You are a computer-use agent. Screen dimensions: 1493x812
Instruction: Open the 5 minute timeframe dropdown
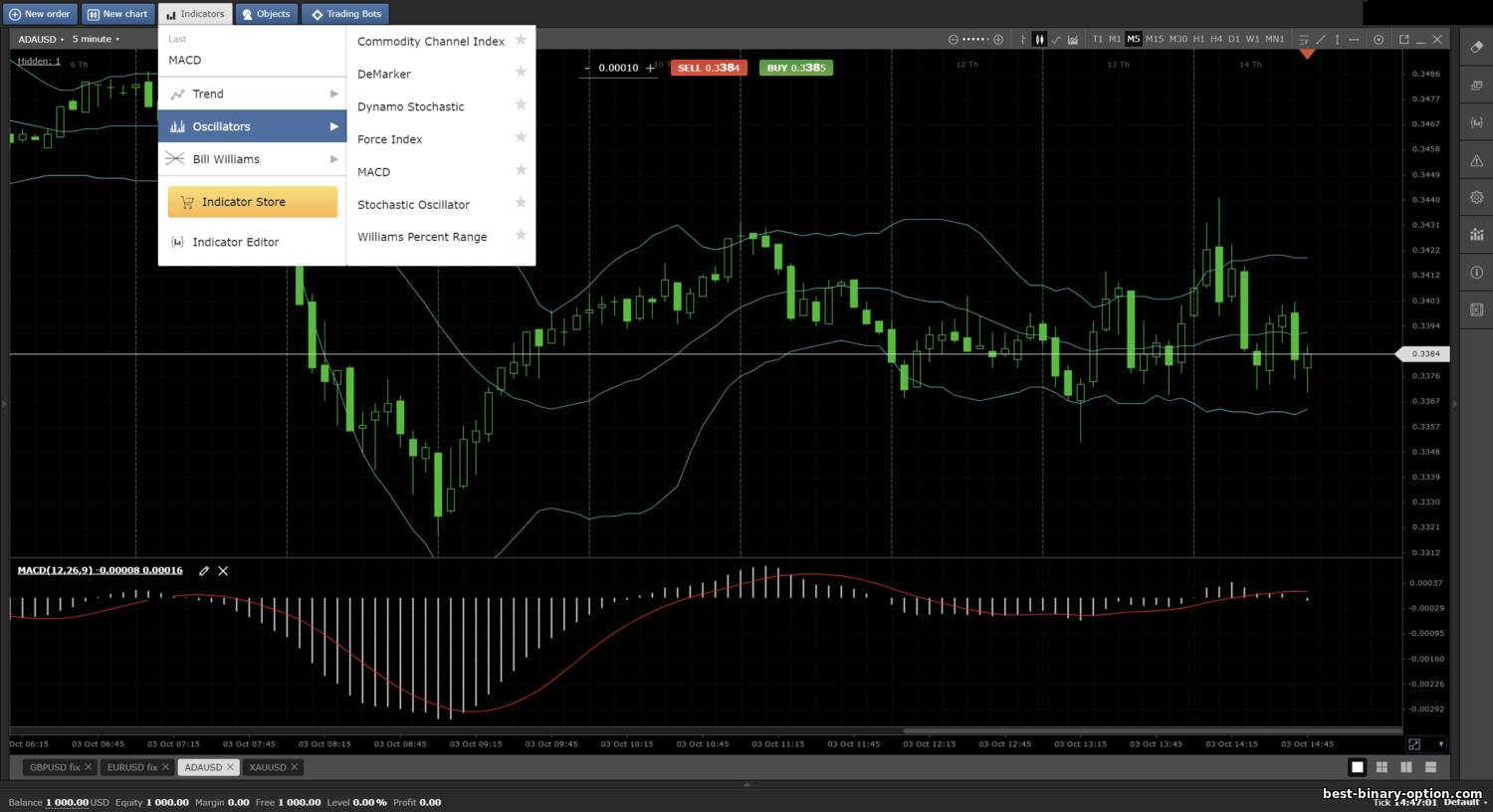click(96, 40)
